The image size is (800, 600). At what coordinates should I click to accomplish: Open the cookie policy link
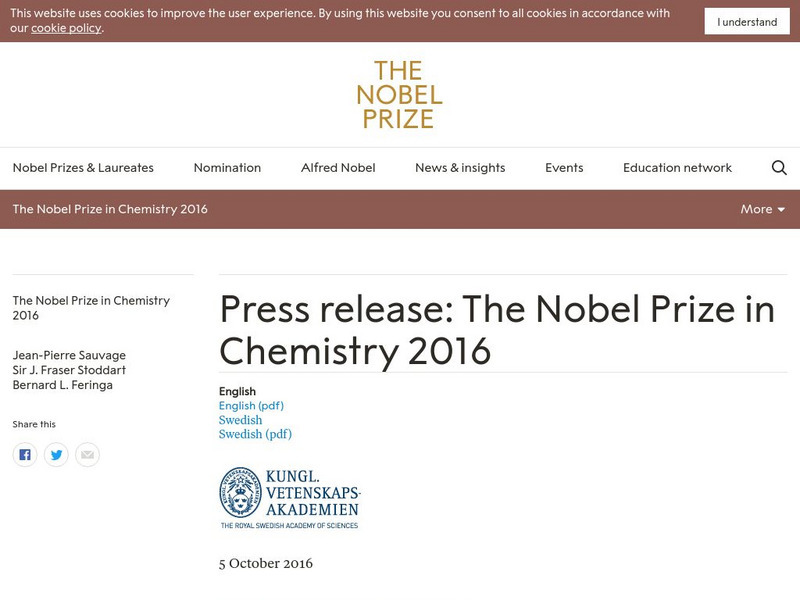66,28
